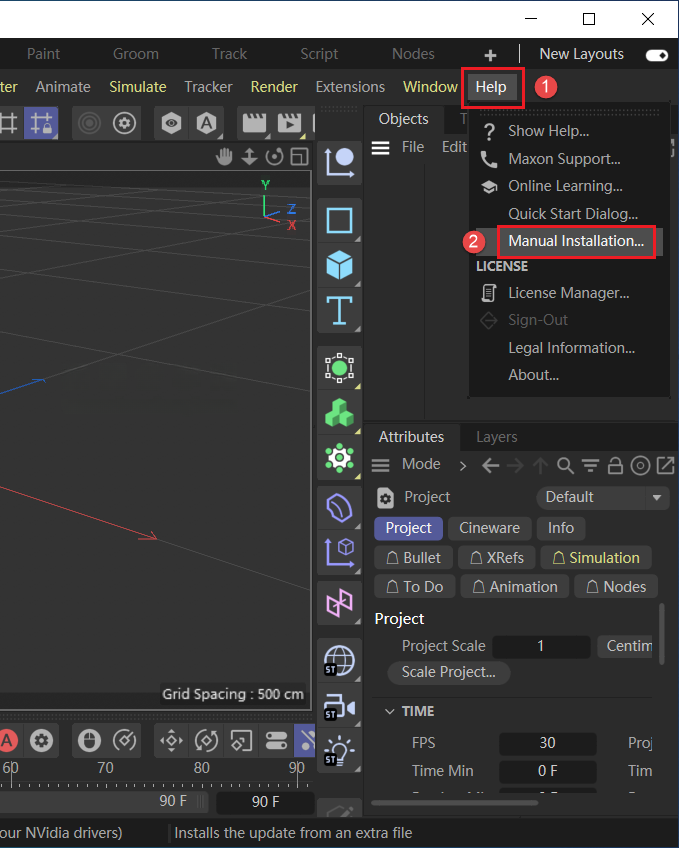Open the Window menu
This screenshot has height=848, width=679.
(430, 87)
